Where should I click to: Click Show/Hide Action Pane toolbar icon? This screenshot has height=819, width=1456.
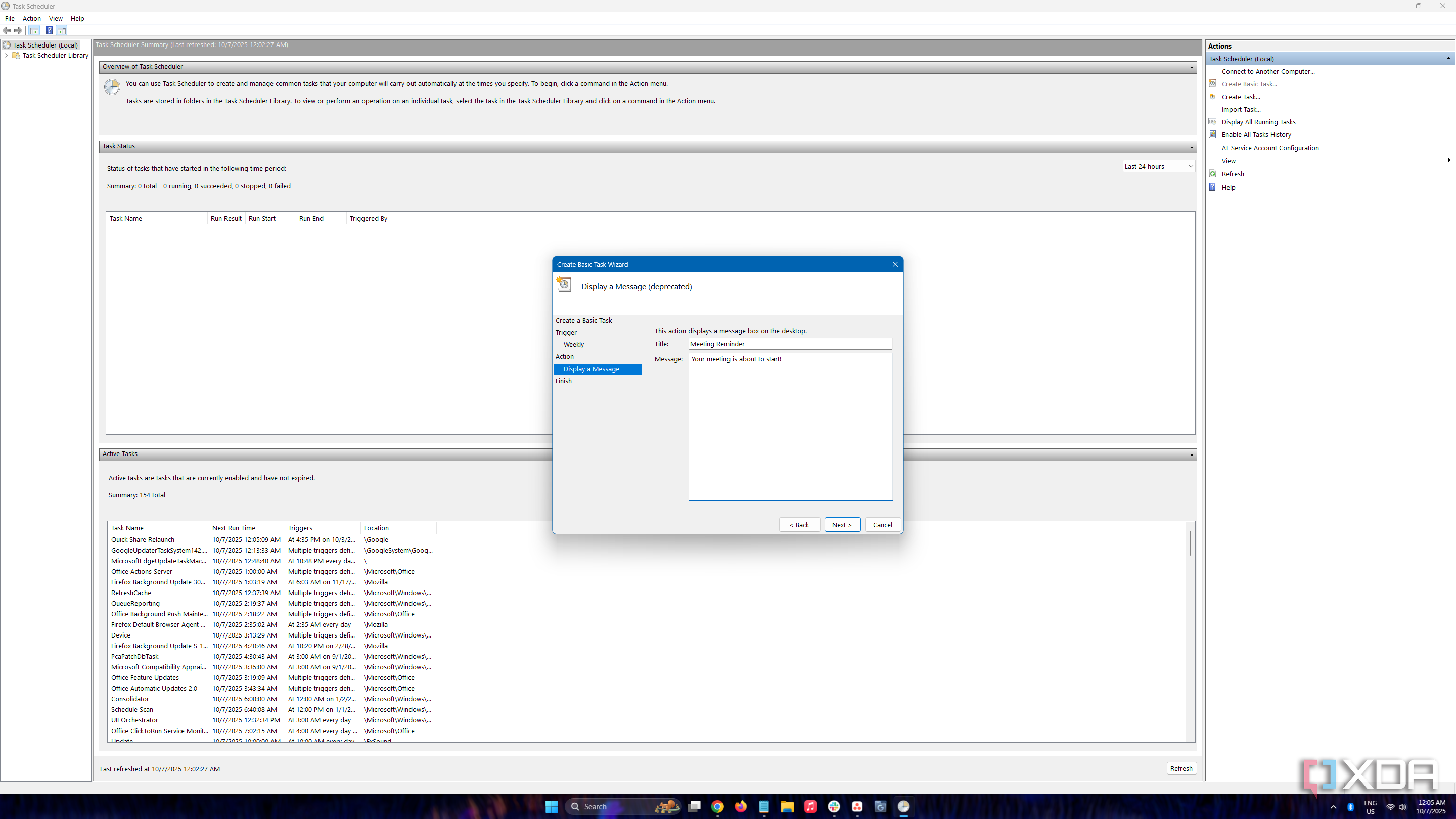(x=62, y=30)
